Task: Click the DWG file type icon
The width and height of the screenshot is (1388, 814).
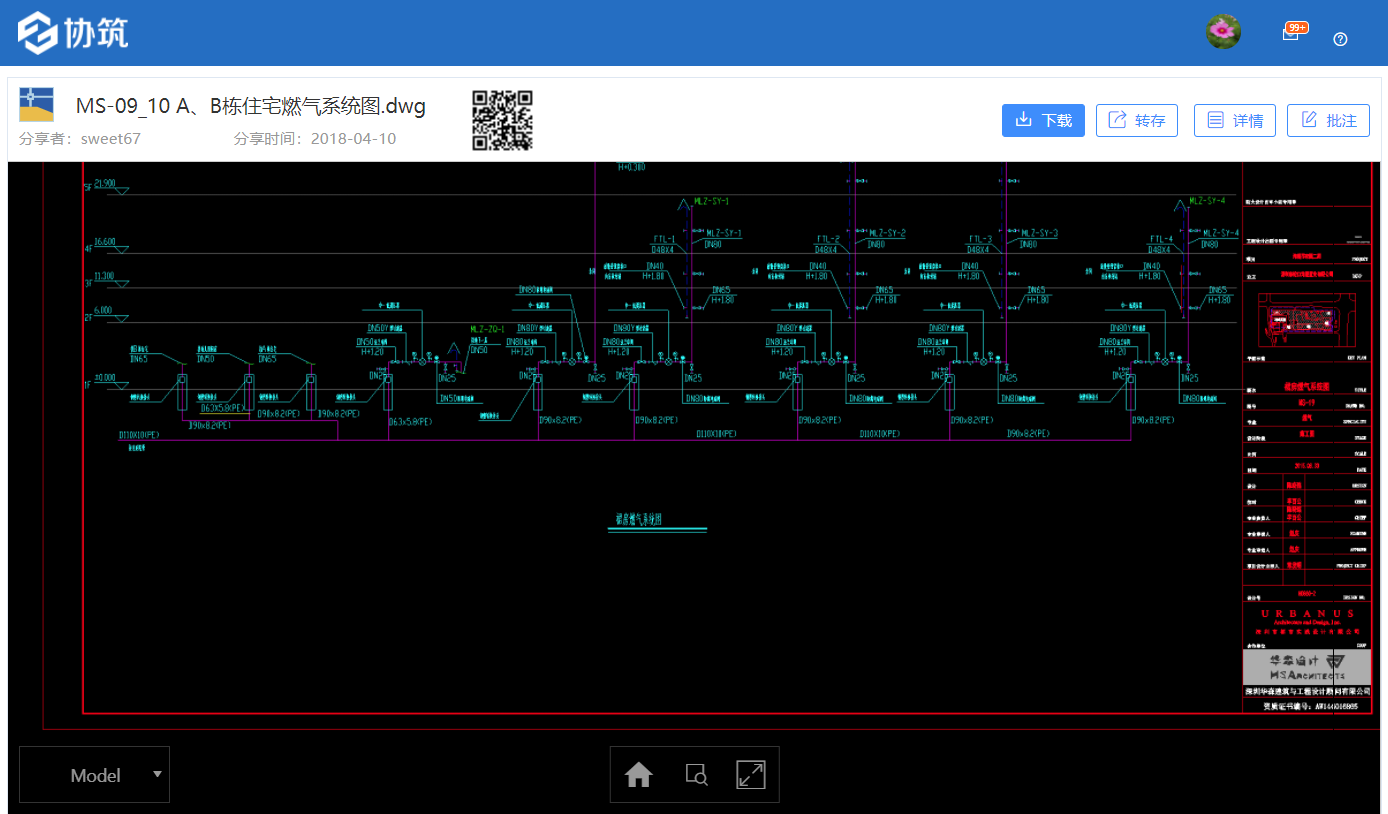Action: (37, 105)
